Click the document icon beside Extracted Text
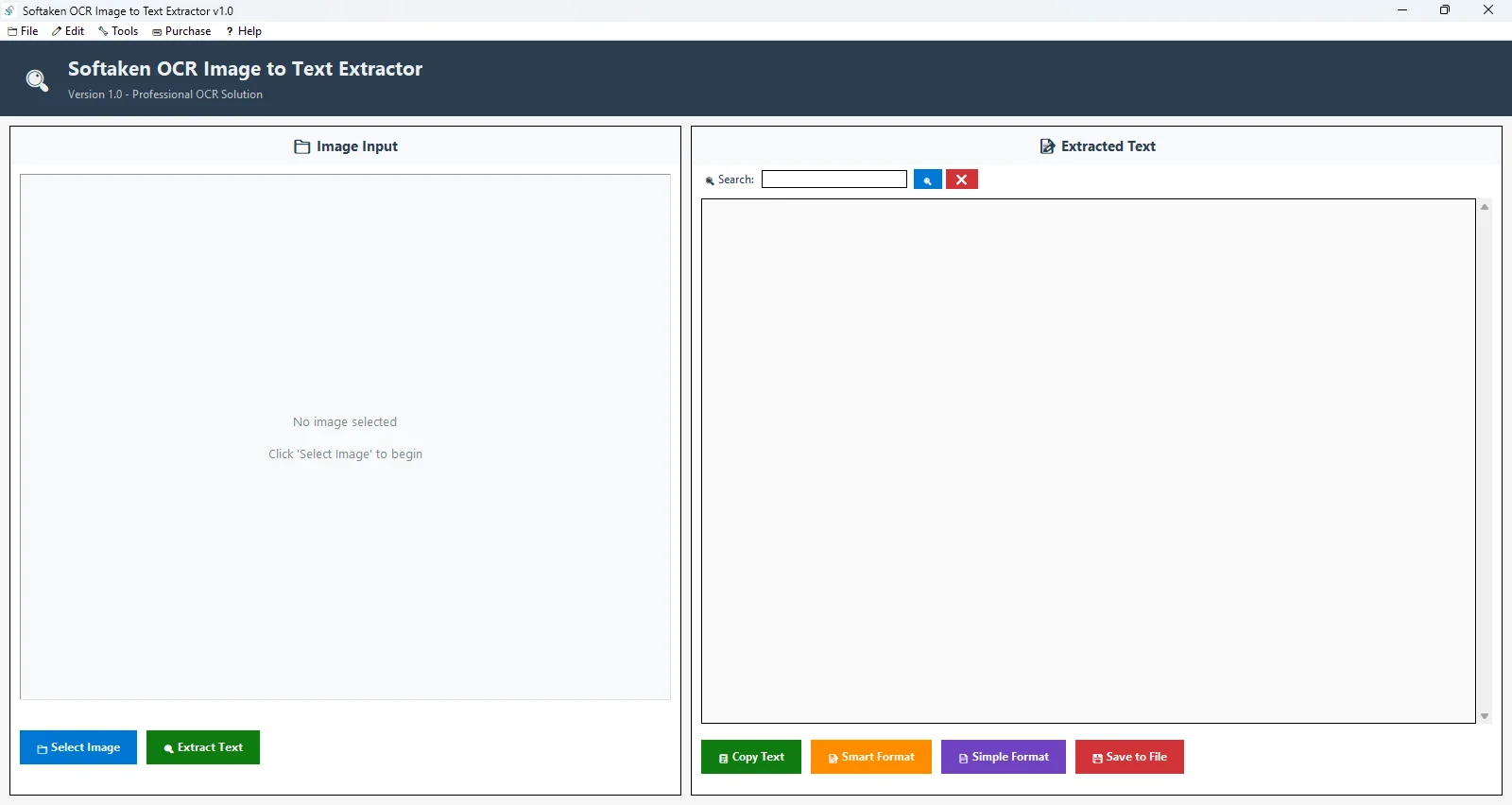 click(x=1047, y=146)
